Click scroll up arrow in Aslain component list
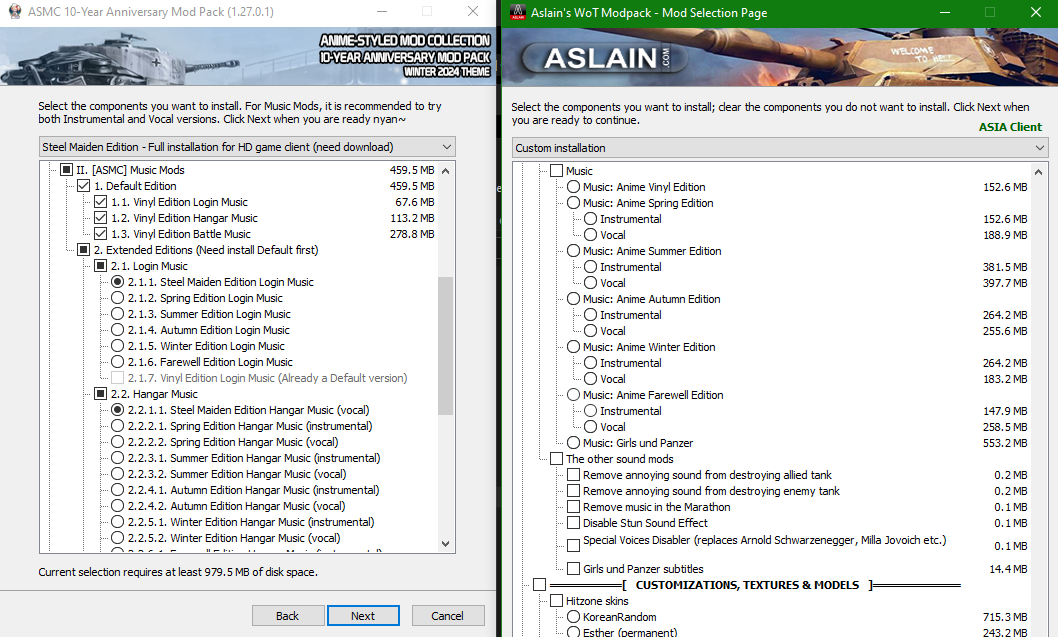The height and width of the screenshot is (637, 1058). pyautogui.click(x=1039, y=171)
